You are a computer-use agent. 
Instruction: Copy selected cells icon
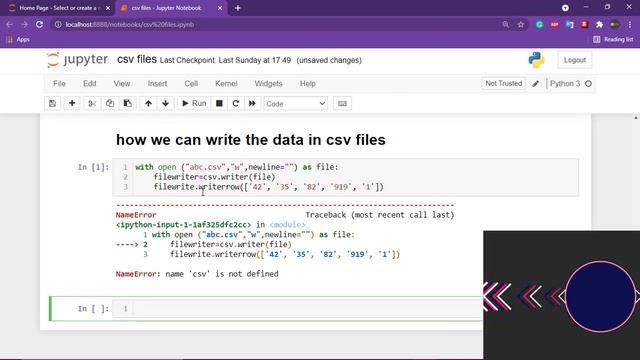coord(110,103)
